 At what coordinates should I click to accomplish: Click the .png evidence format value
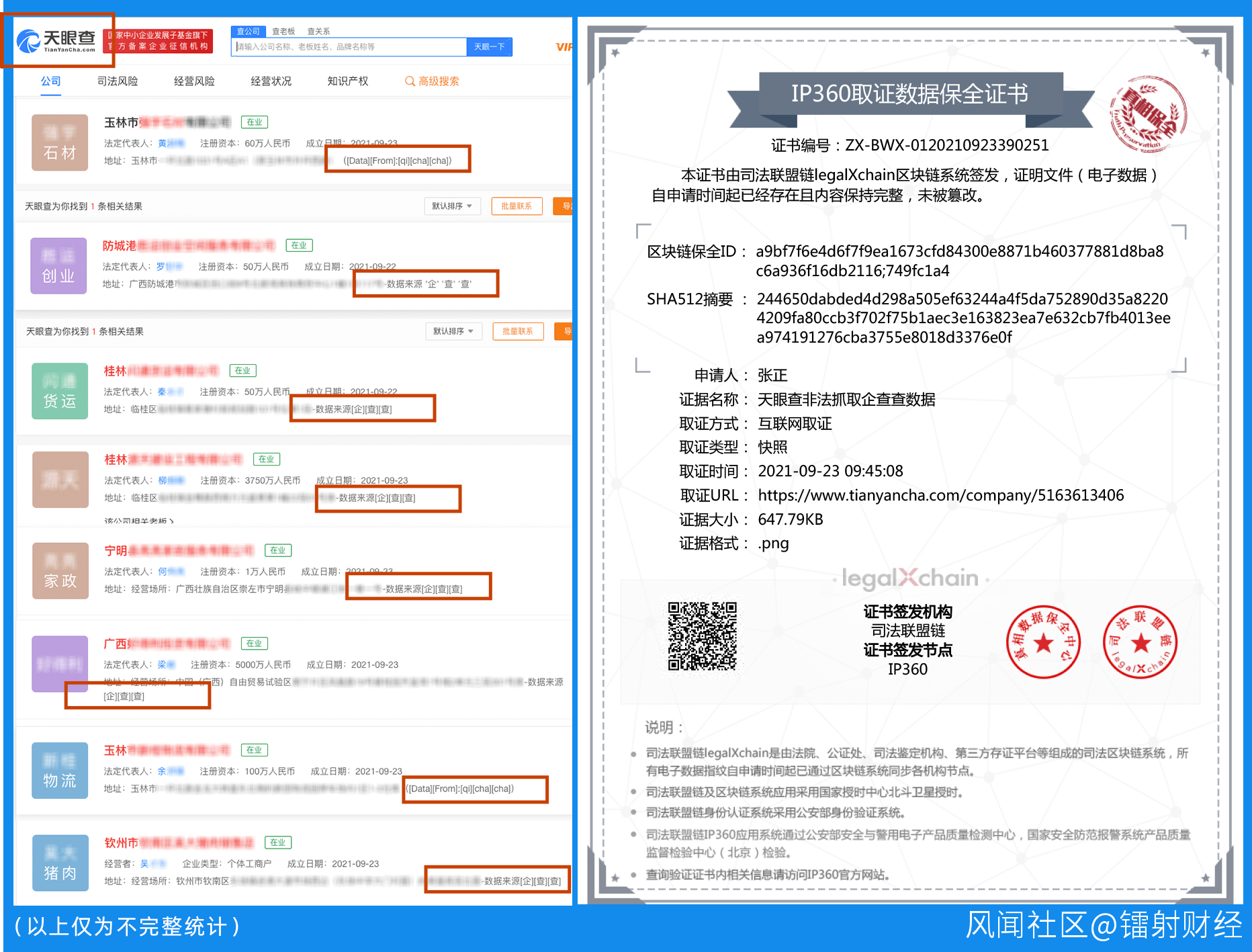[773, 544]
